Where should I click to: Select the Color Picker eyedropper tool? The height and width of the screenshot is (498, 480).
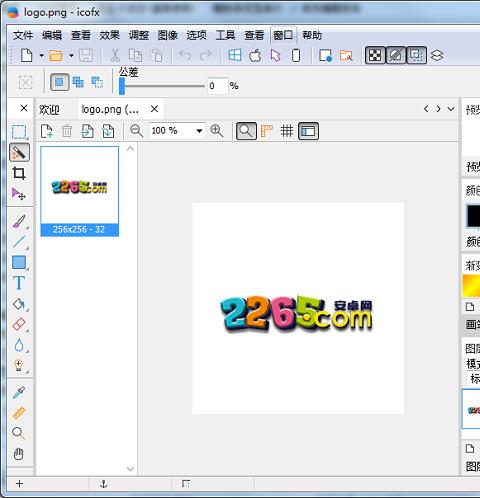pos(19,393)
